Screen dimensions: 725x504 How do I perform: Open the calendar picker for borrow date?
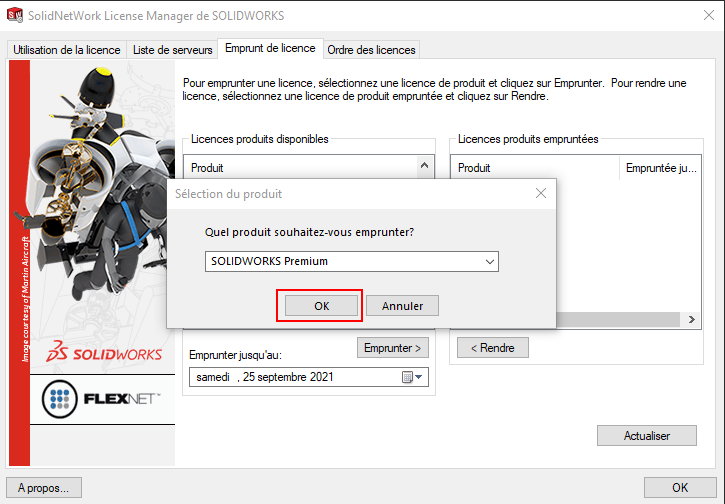click(412, 377)
